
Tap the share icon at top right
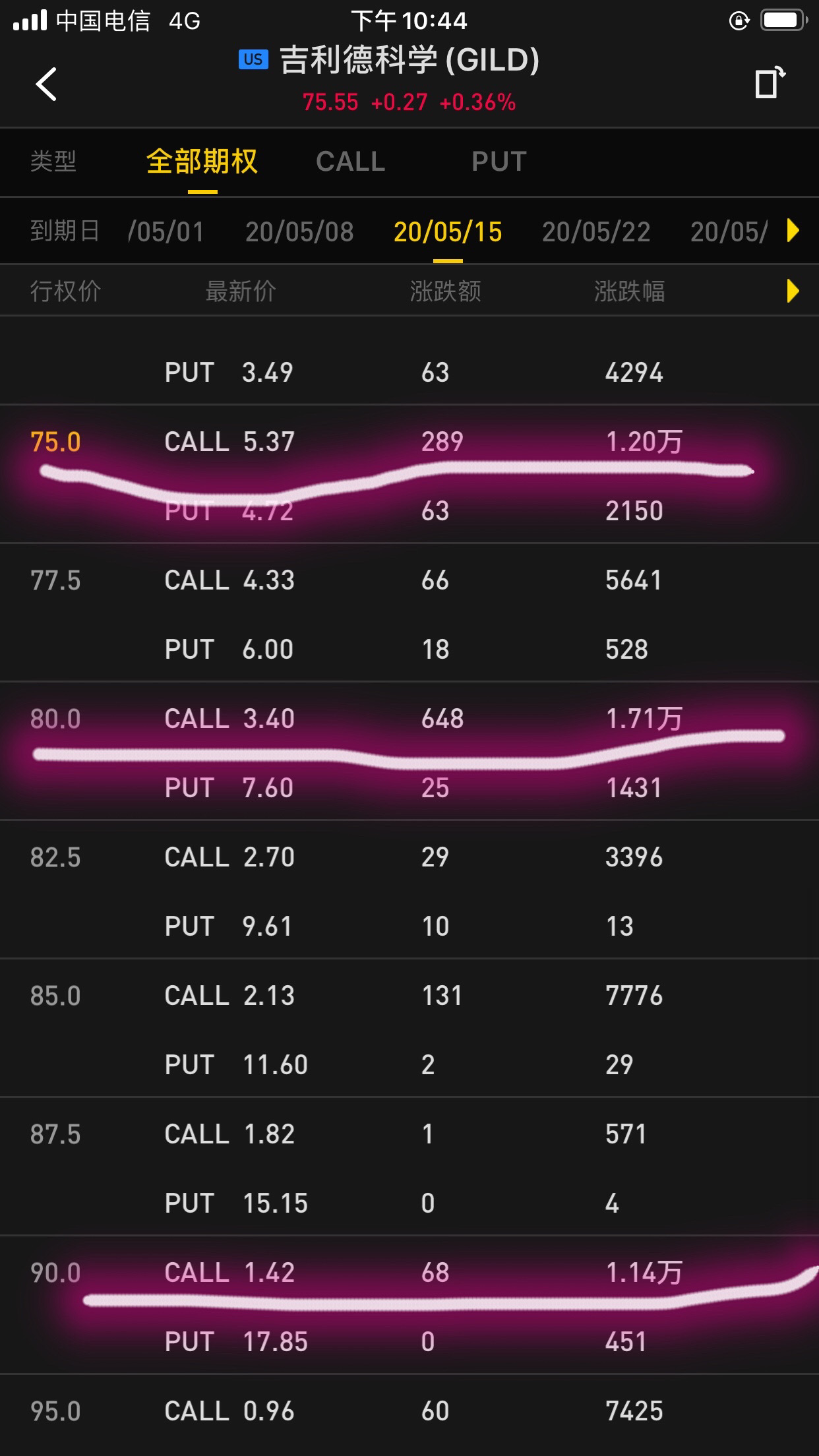tap(770, 82)
